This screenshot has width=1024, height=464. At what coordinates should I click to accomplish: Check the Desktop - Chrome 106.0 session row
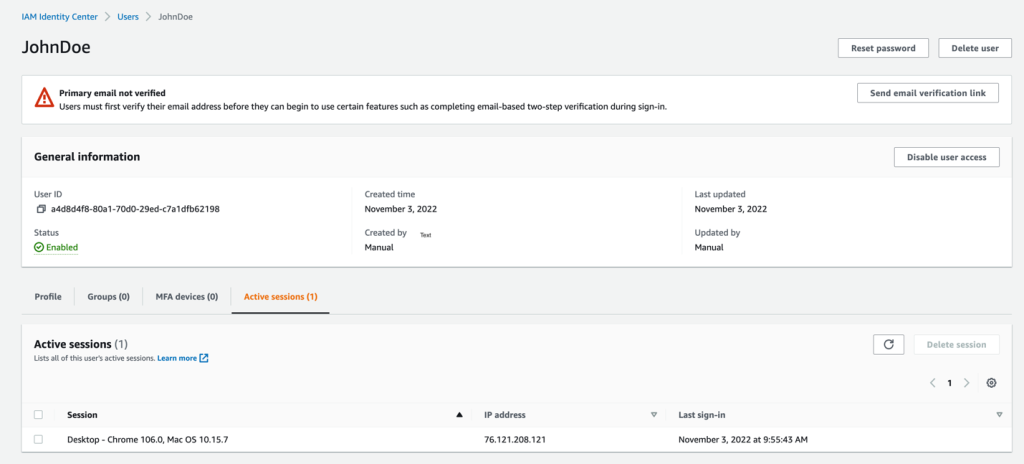click(39, 440)
